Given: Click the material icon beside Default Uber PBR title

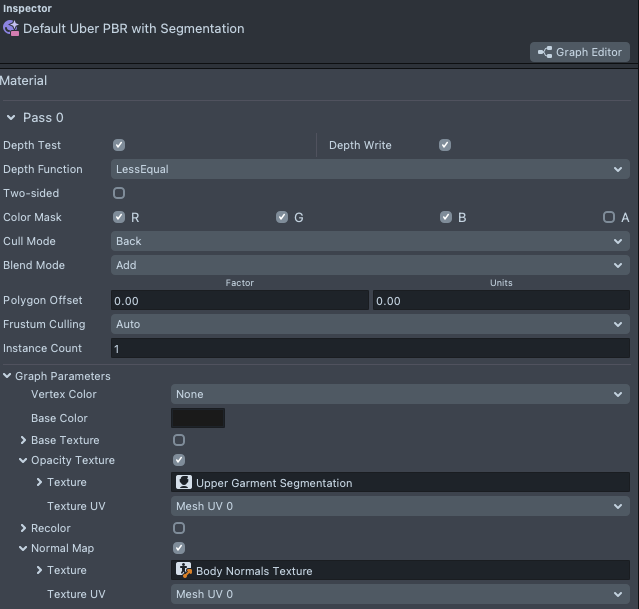Looking at the screenshot, I should coord(11,28).
